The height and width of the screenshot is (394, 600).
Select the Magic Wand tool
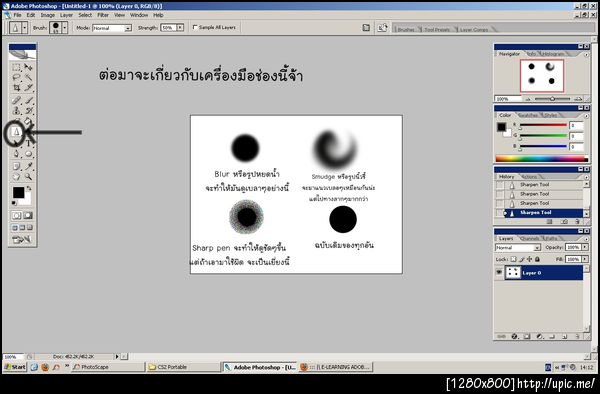pos(28,77)
